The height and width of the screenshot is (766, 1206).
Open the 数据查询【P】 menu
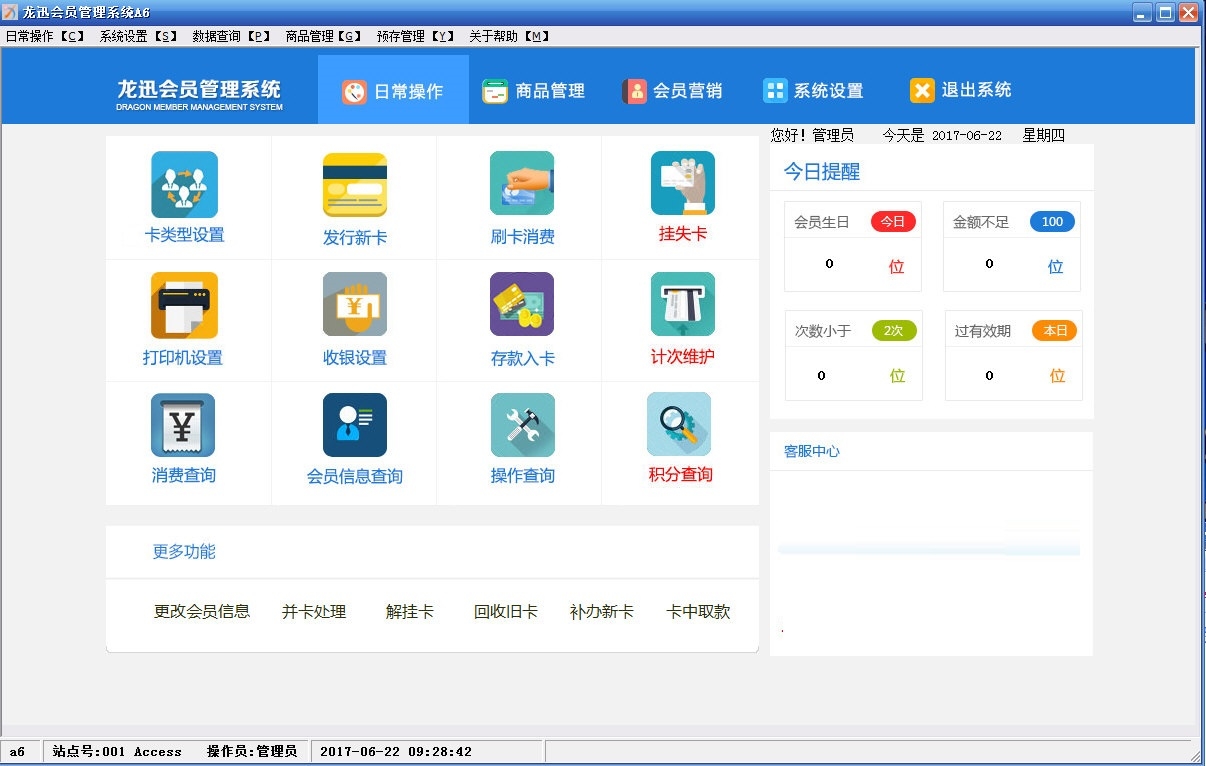232,36
